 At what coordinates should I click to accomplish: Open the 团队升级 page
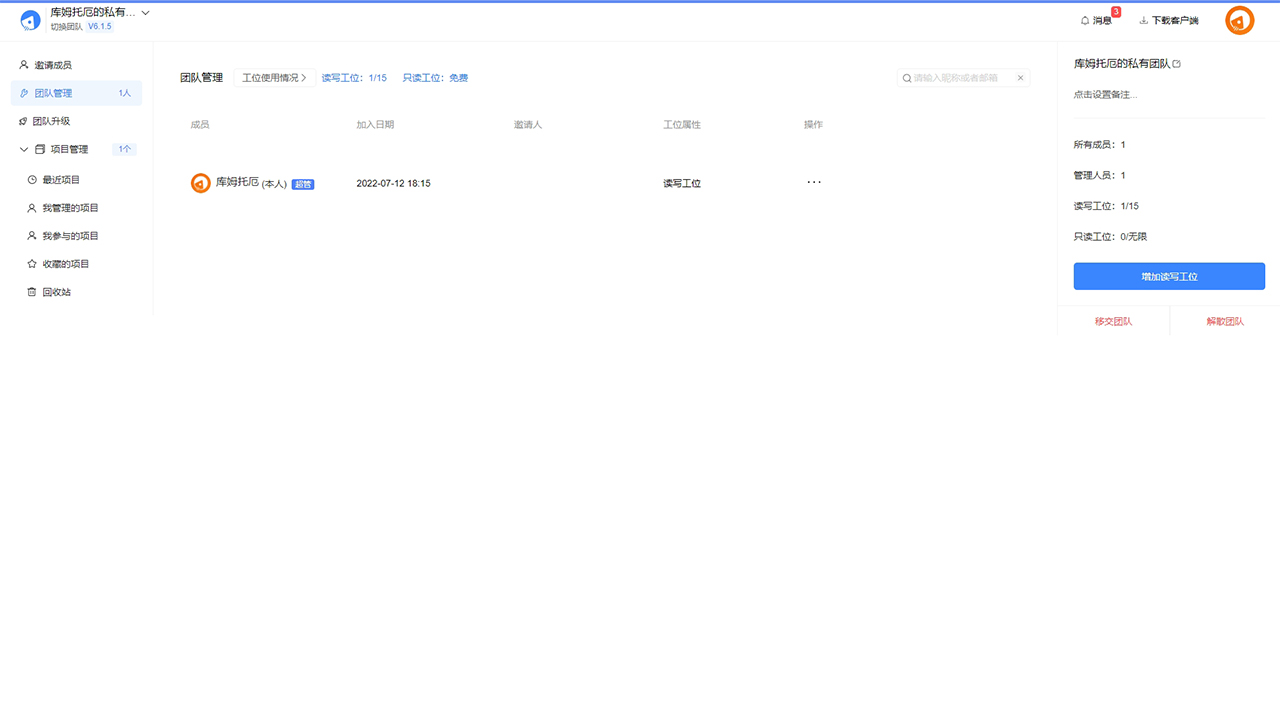click(51, 120)
